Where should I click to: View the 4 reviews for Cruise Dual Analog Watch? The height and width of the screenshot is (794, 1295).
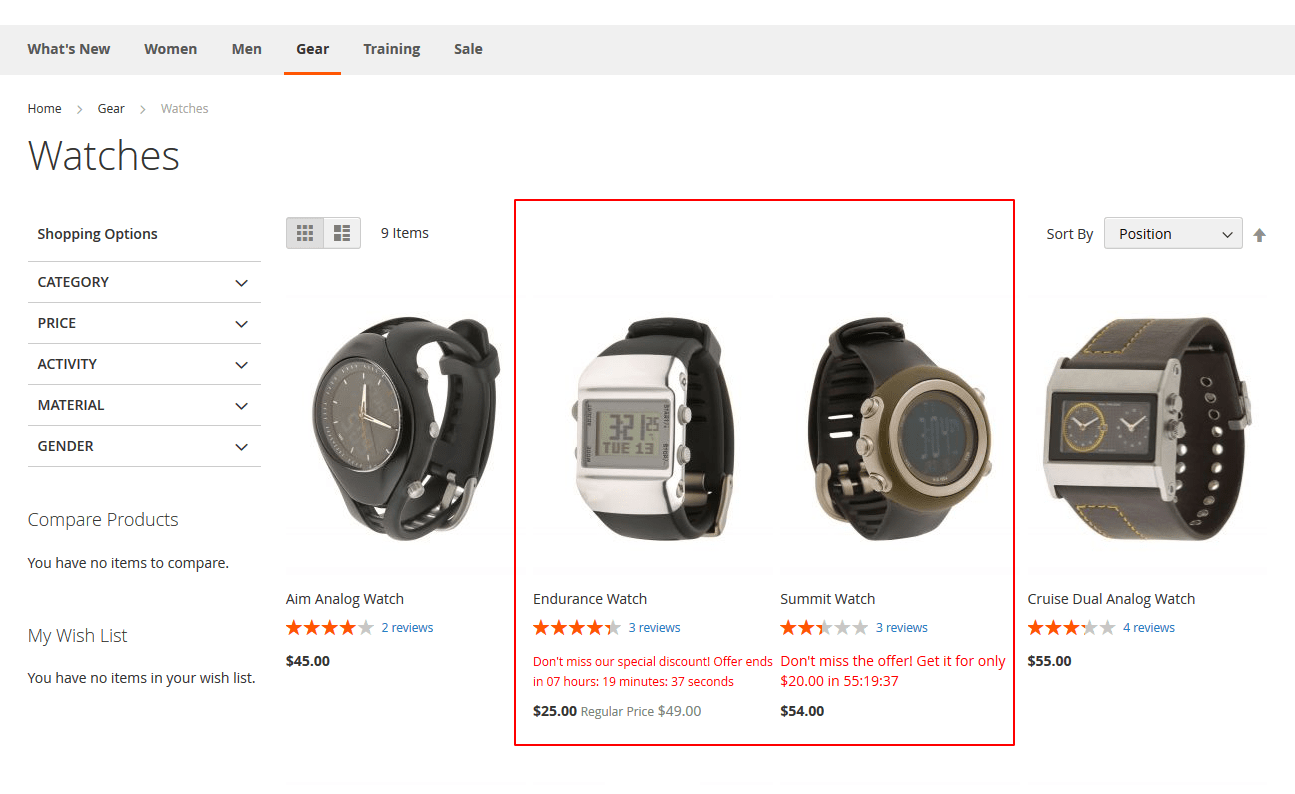(1148, 627)
